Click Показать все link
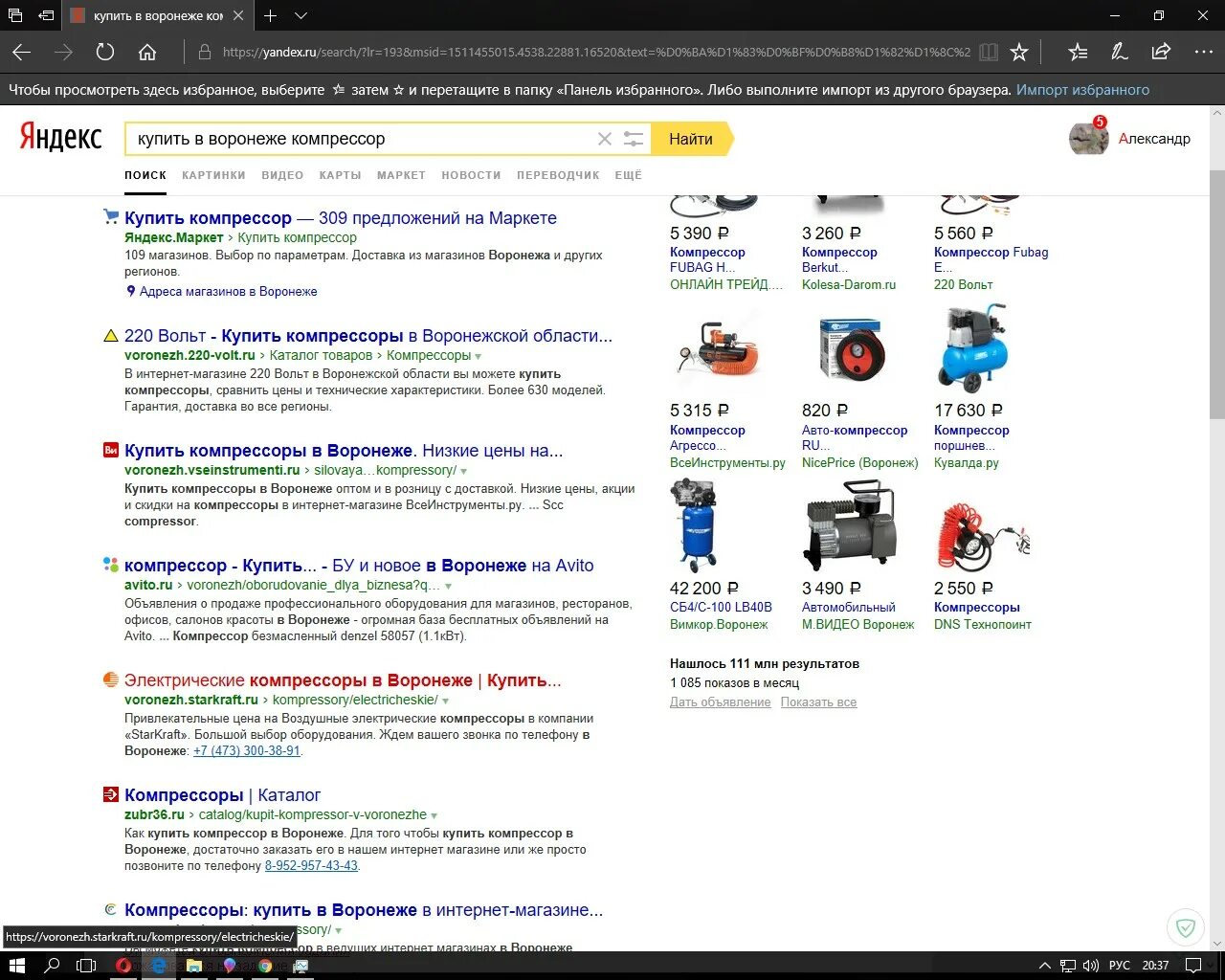This screenshot has height=980, width=1225. pos(818,702)
